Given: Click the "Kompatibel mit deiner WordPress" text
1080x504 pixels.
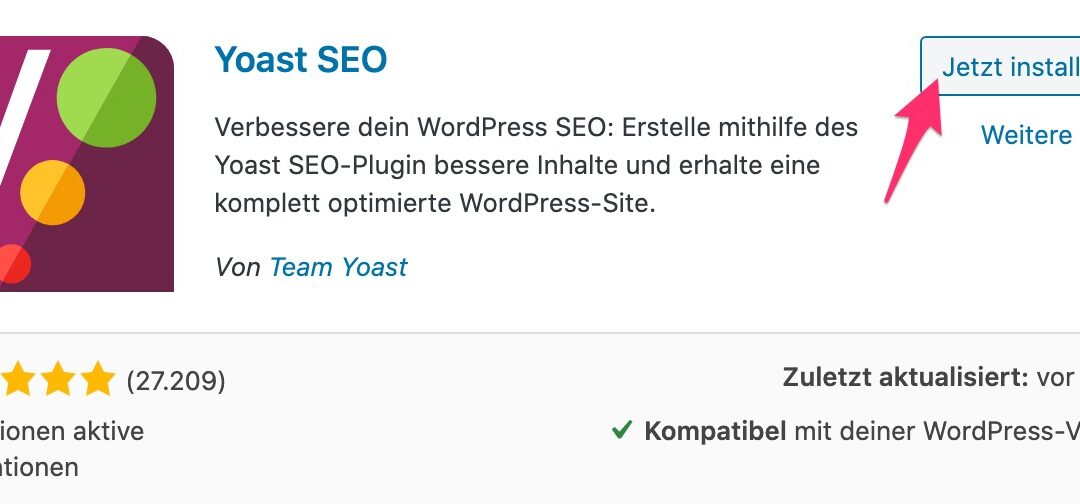Looking at the screenshot, I should (x=860, y=431).
